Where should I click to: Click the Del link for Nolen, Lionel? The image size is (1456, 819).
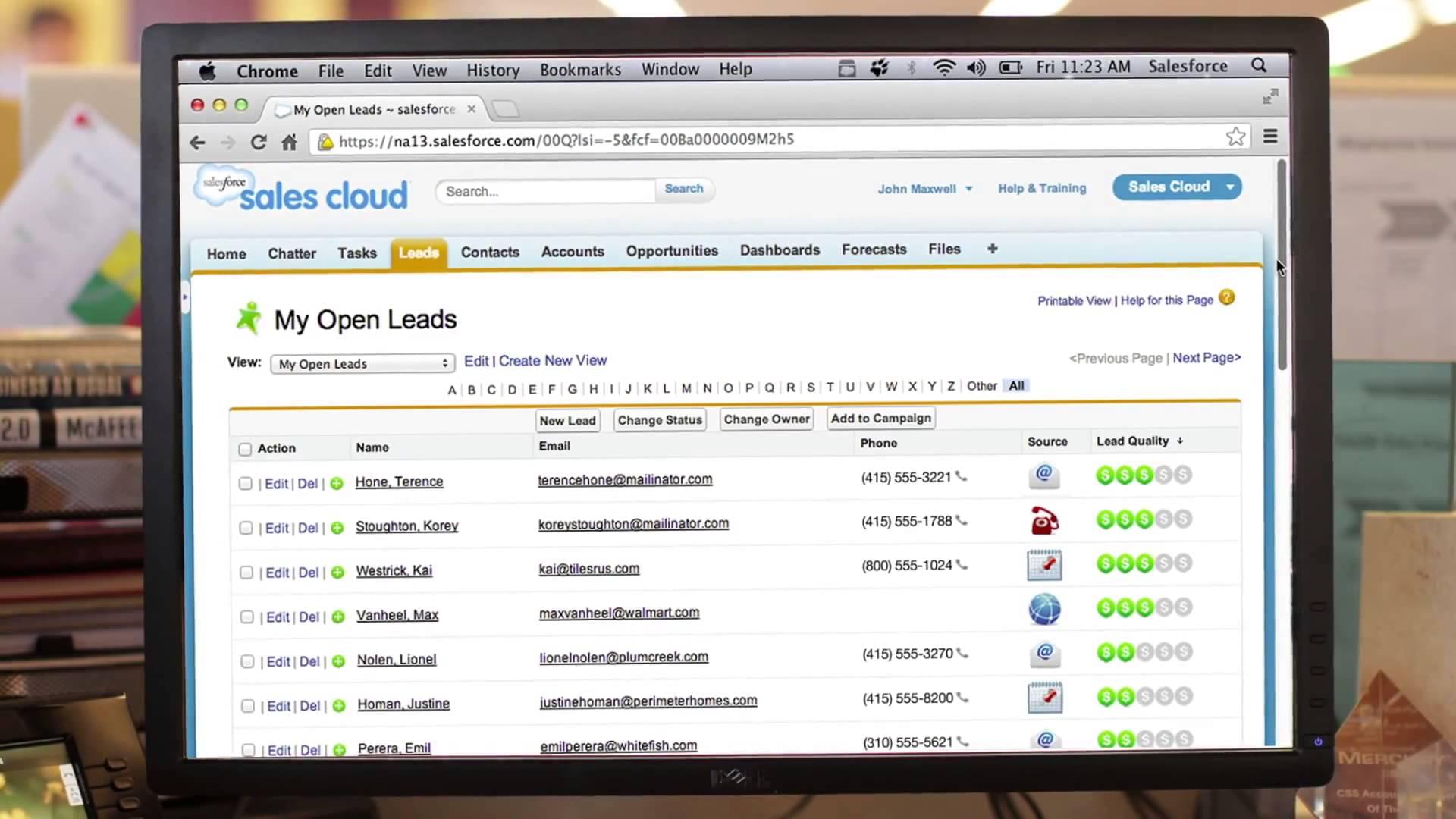[309, 661]
